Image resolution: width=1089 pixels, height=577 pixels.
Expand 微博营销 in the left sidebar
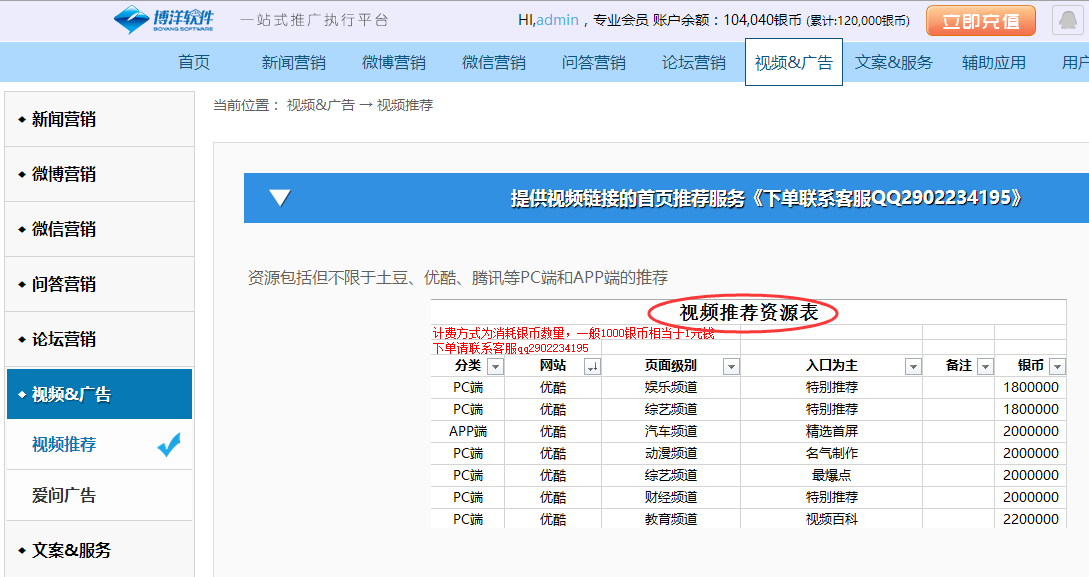click(64, 174)
